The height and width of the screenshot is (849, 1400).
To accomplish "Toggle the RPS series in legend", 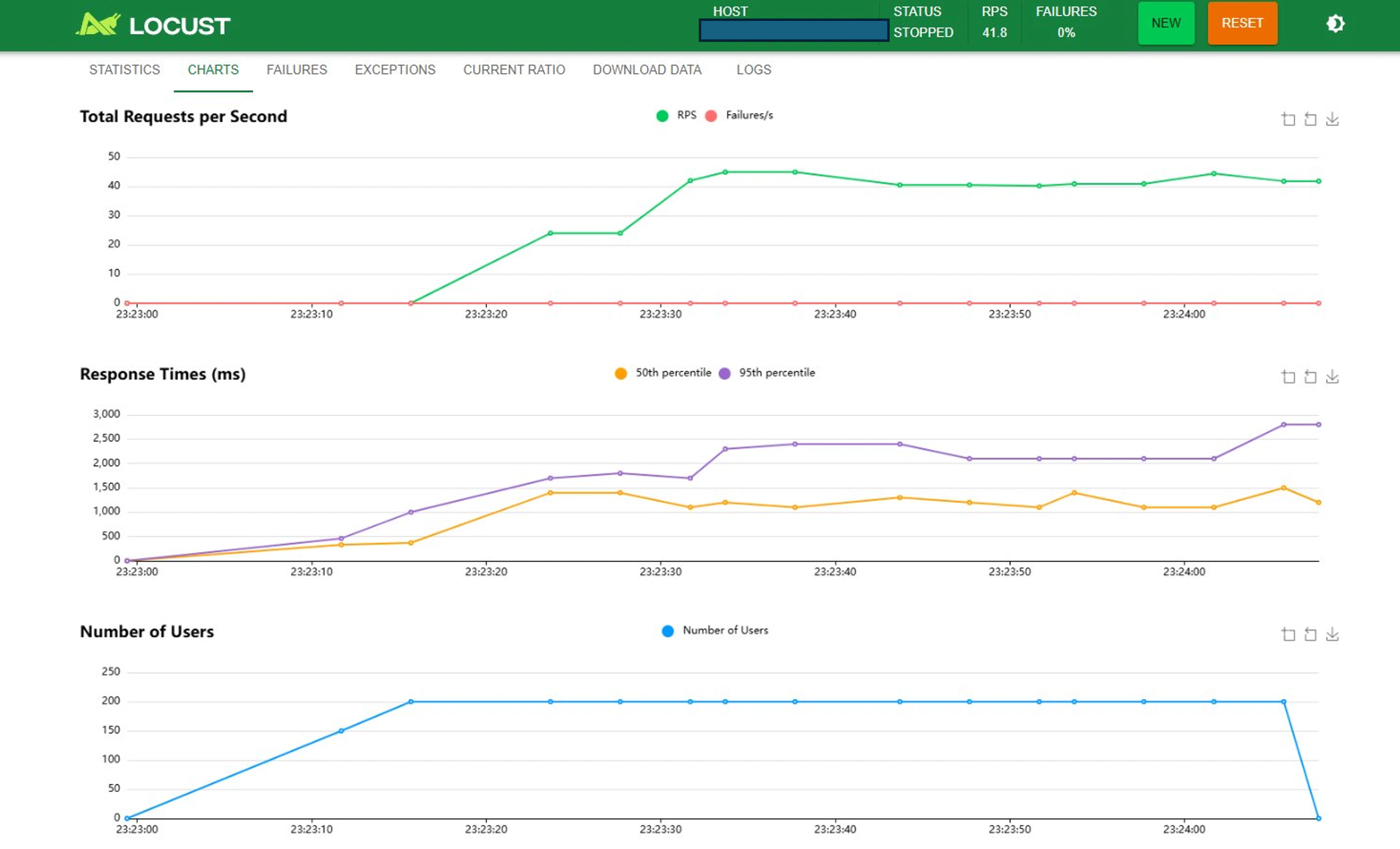I will click(676, 115).
